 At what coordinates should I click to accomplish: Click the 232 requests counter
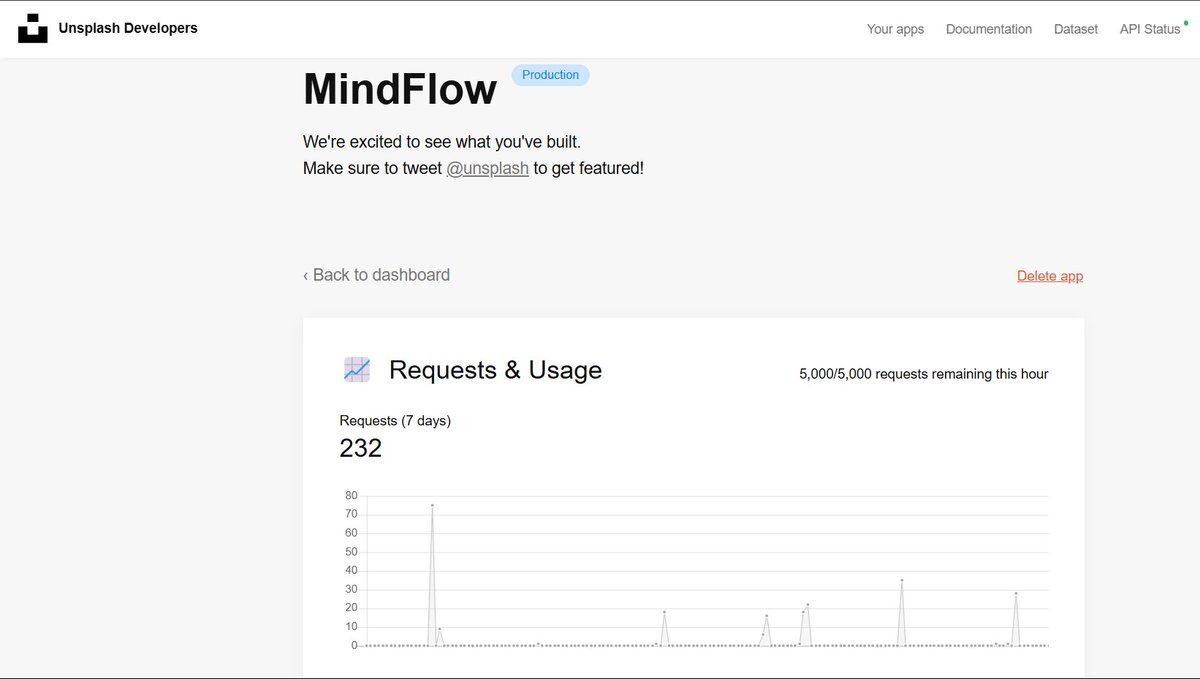pos(360,447)
